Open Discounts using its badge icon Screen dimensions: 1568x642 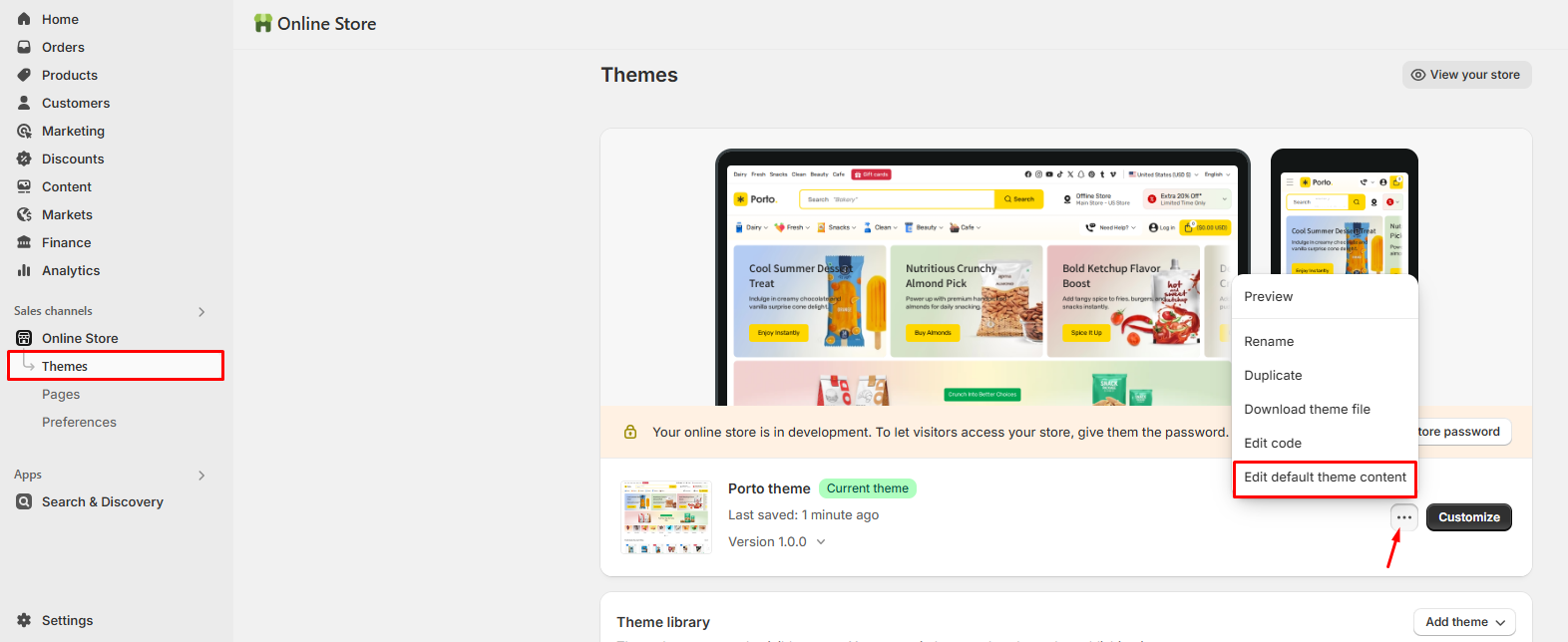[x=24, y=159]
